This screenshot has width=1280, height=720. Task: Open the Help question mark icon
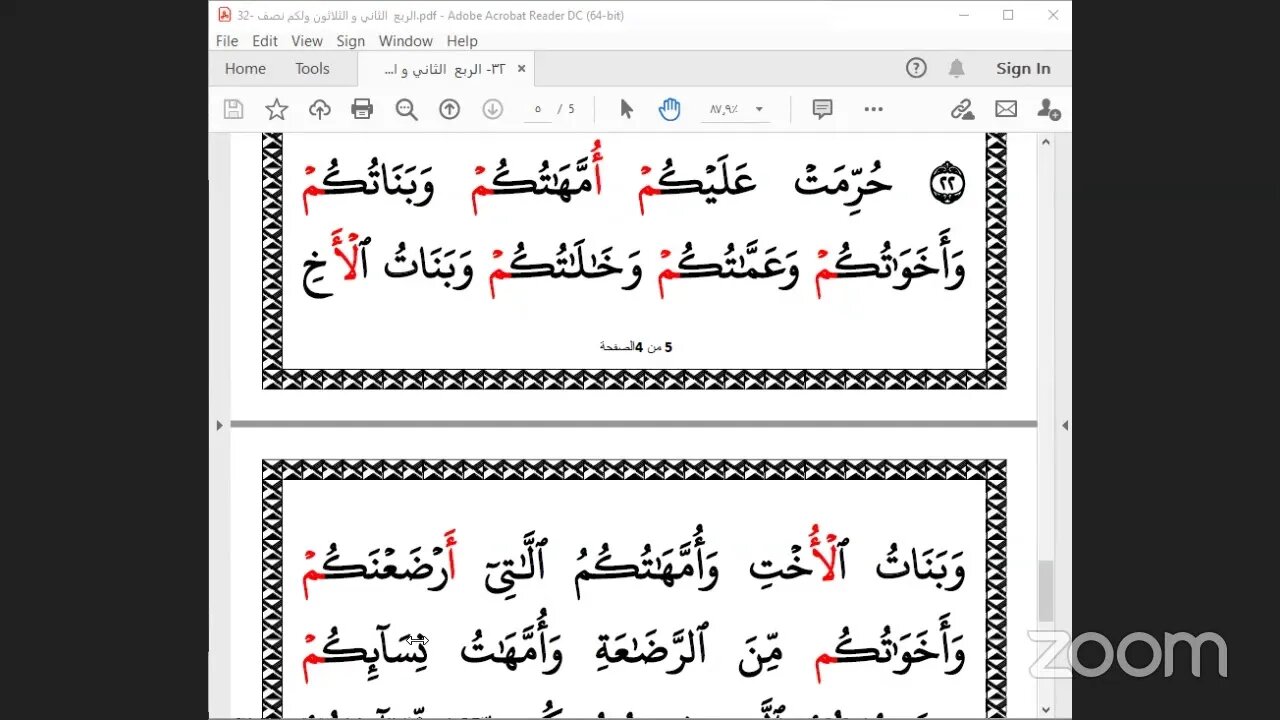coord(916,68)
